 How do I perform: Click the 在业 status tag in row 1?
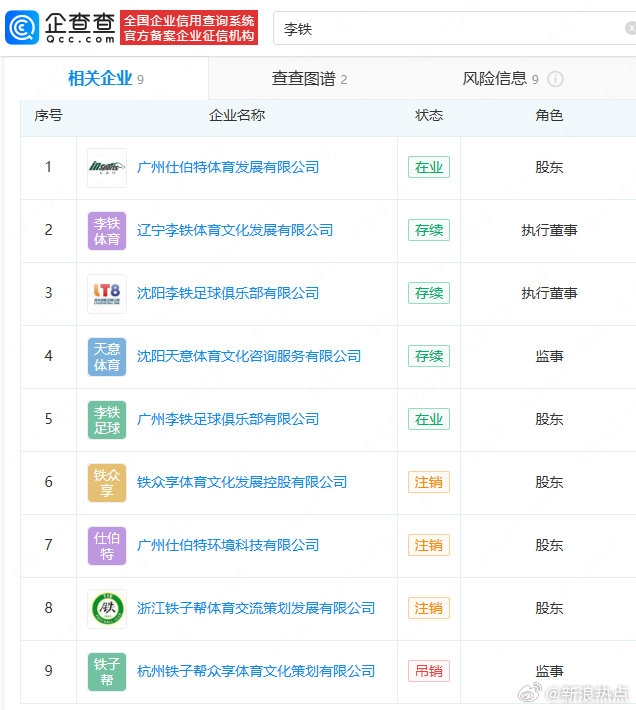tap(428, 167)
